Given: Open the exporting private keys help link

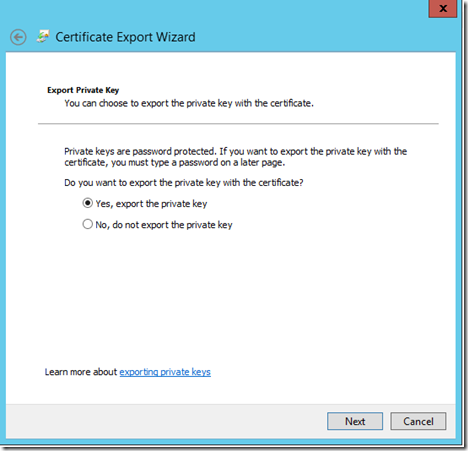Looking at the screenshot, I should pyautogui.click(x=165, y=372).
